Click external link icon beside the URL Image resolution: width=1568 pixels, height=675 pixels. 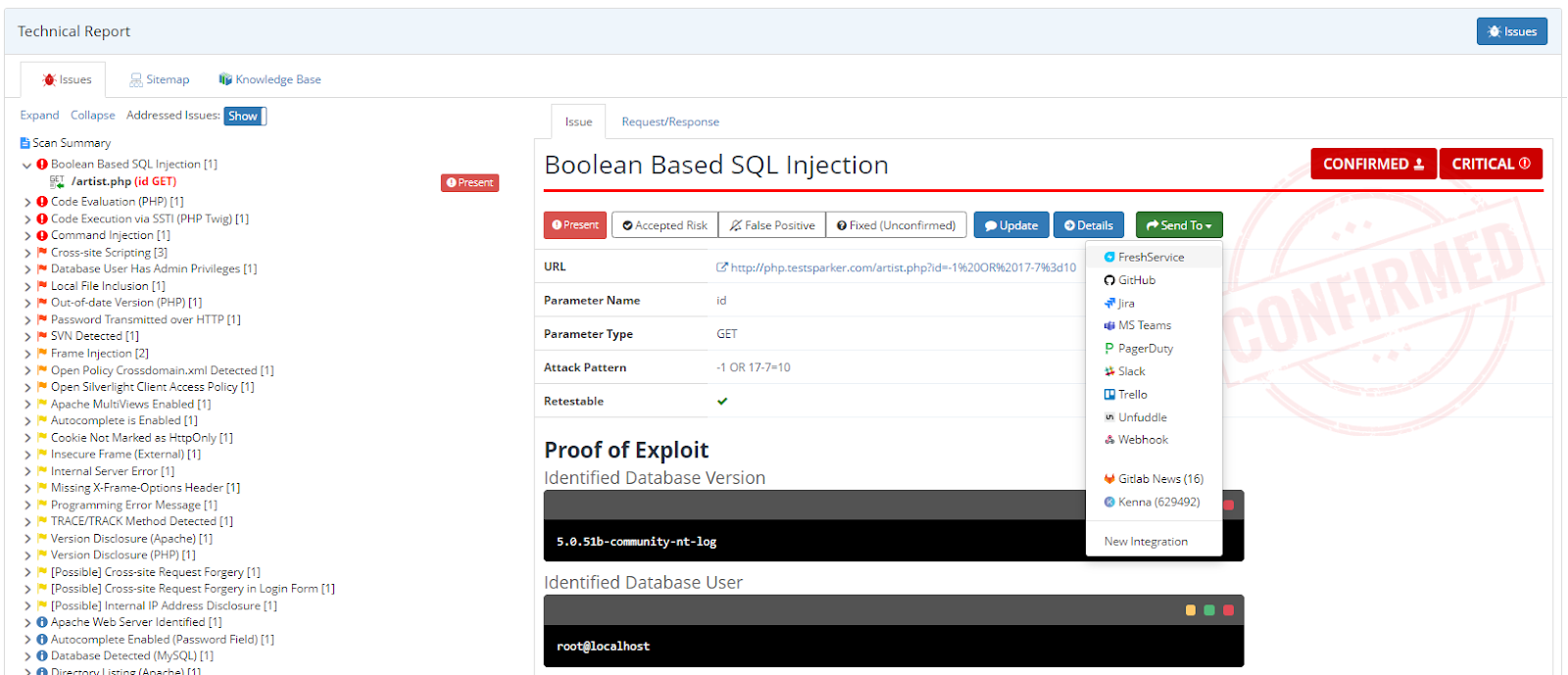click(x=722, y=267)
